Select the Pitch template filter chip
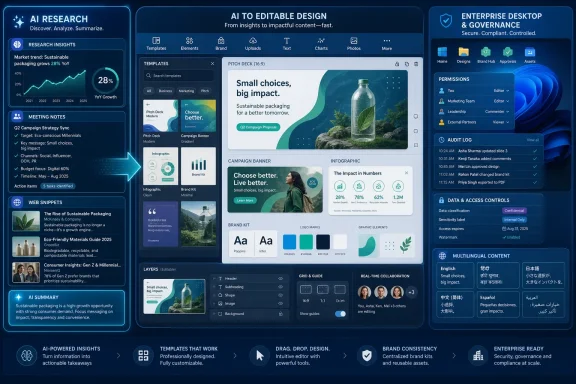This screenshot has width=576, height=384. point(205,91)
